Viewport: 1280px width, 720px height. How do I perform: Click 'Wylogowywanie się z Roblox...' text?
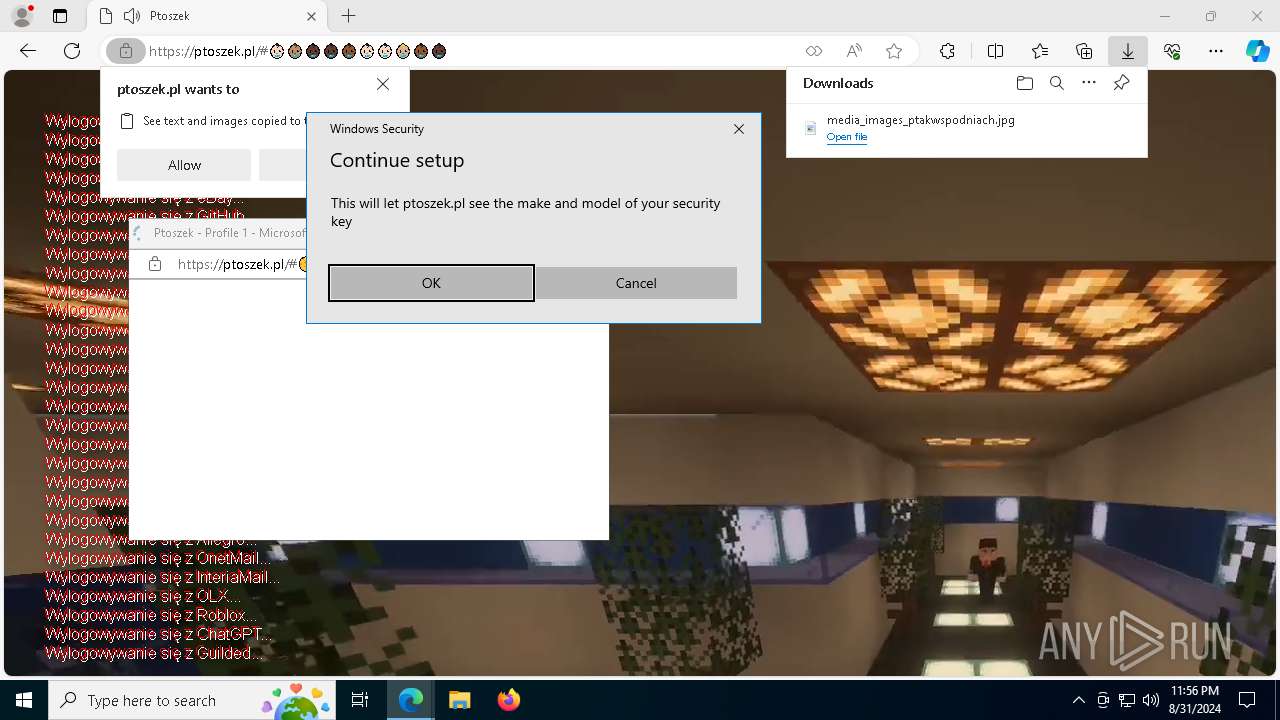151,615
